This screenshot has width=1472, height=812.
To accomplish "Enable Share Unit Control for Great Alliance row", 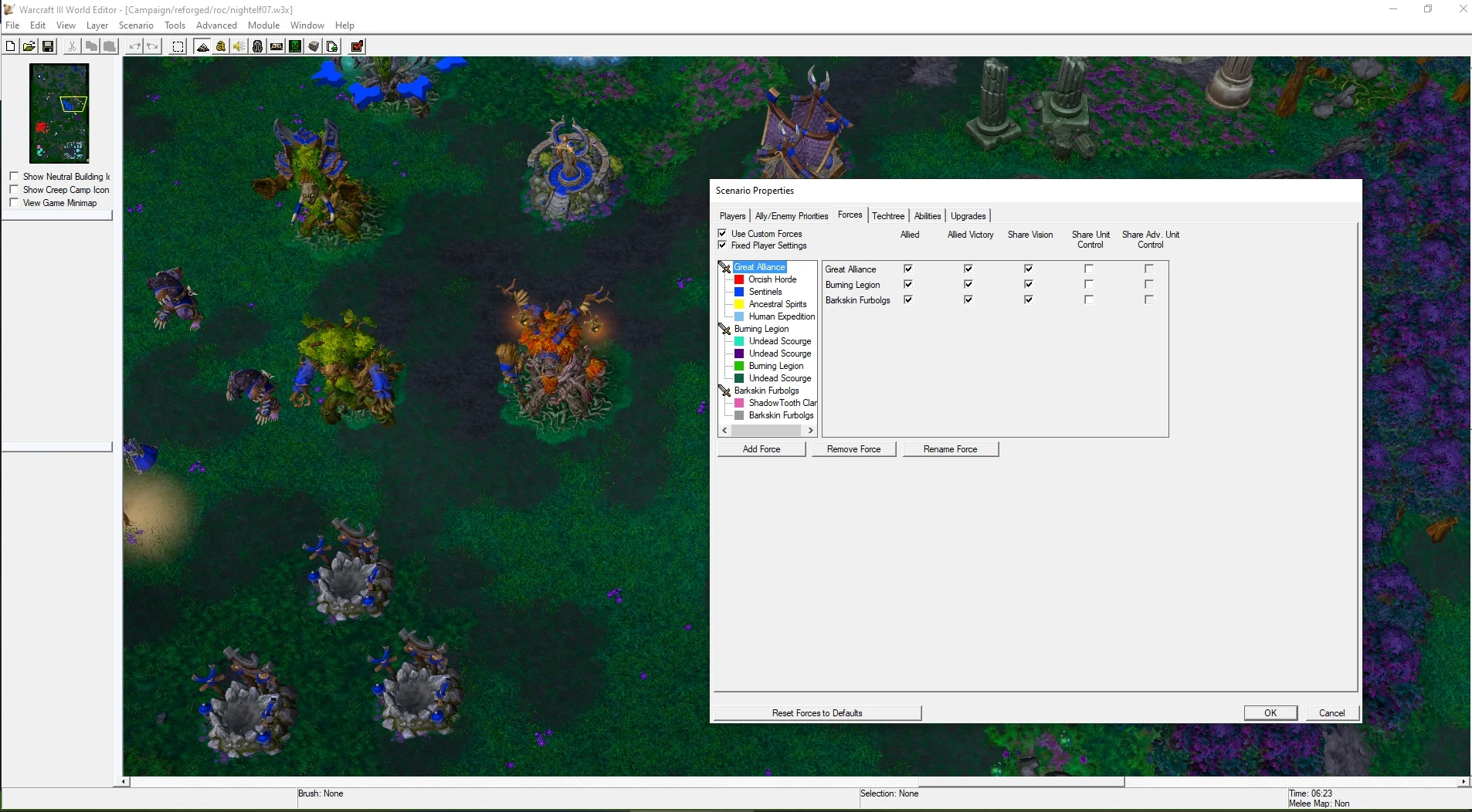I will point(1089,269).
